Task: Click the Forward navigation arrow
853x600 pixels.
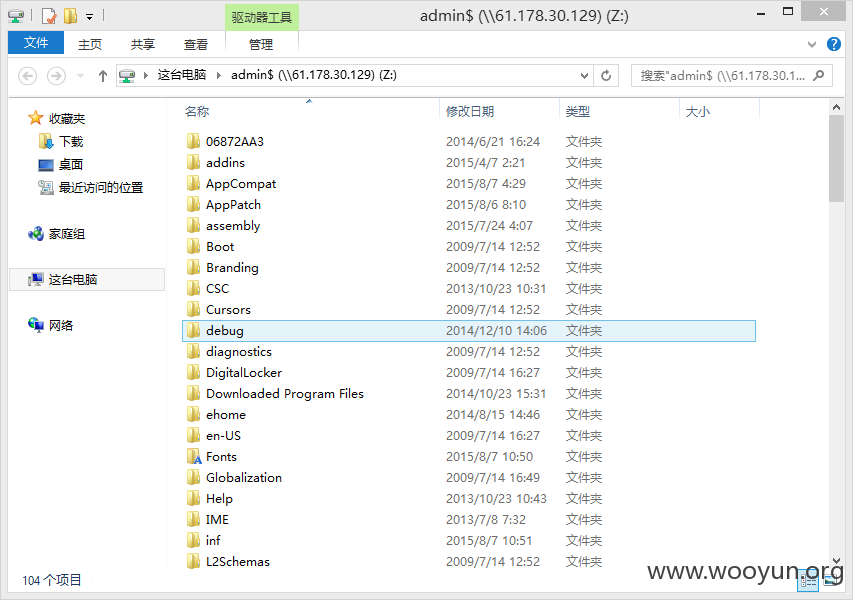Action: (x=56, y=76)
